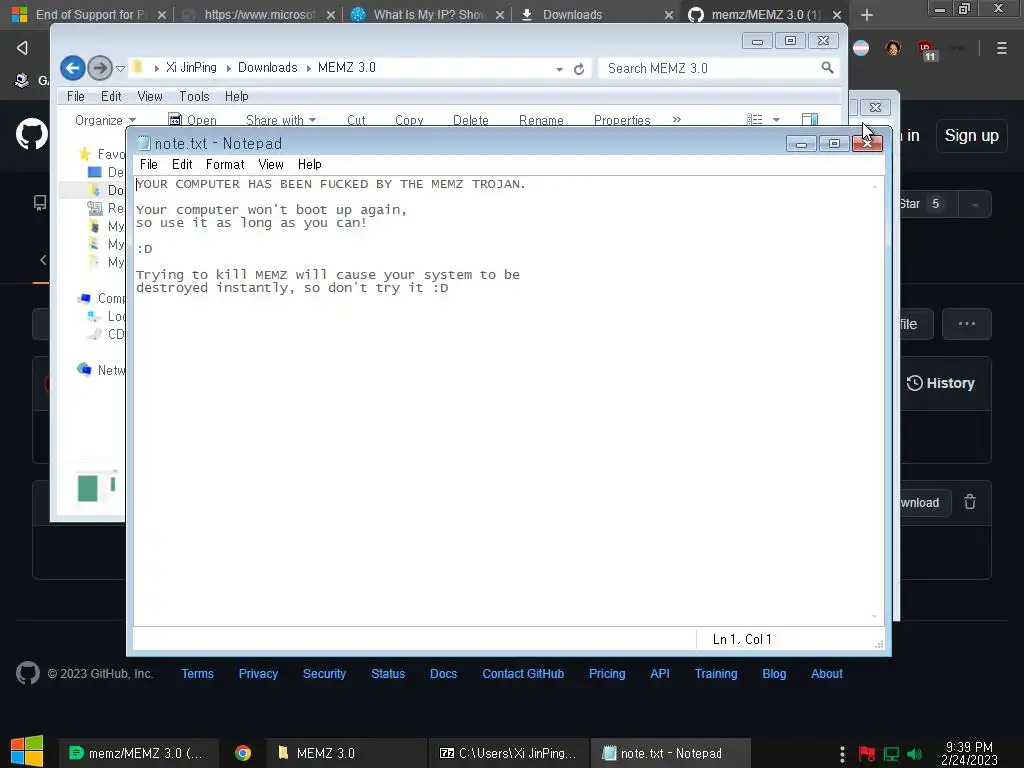The height and width of the screenshot is (768, 1024).
Task: Open the Privacy footer link
Action: click(258, 674)
